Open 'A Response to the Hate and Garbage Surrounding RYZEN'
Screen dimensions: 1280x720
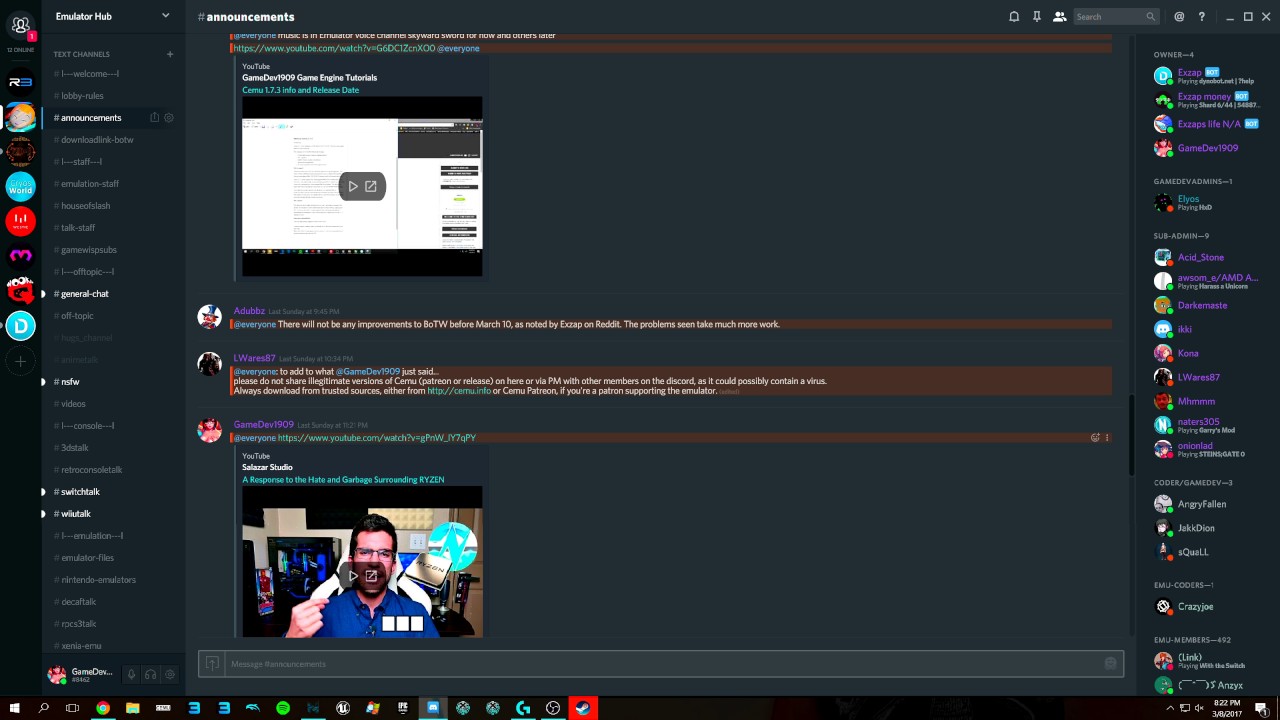click(x=343, y=480)
